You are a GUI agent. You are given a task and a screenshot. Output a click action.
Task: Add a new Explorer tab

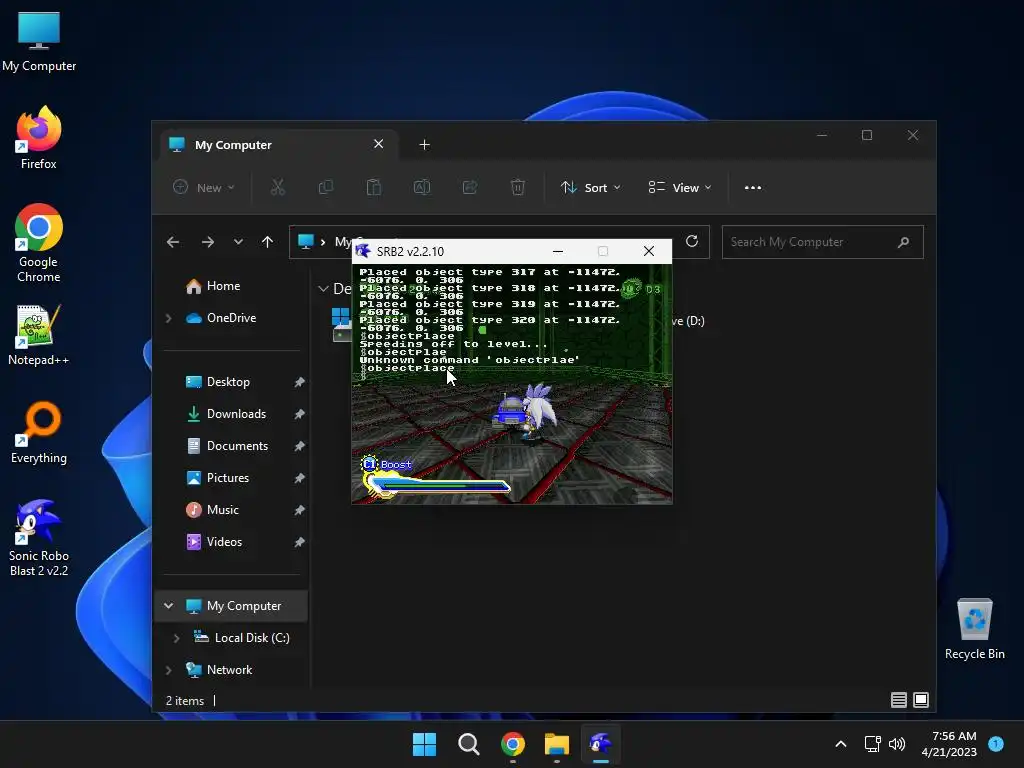click(x=424, y=144)
